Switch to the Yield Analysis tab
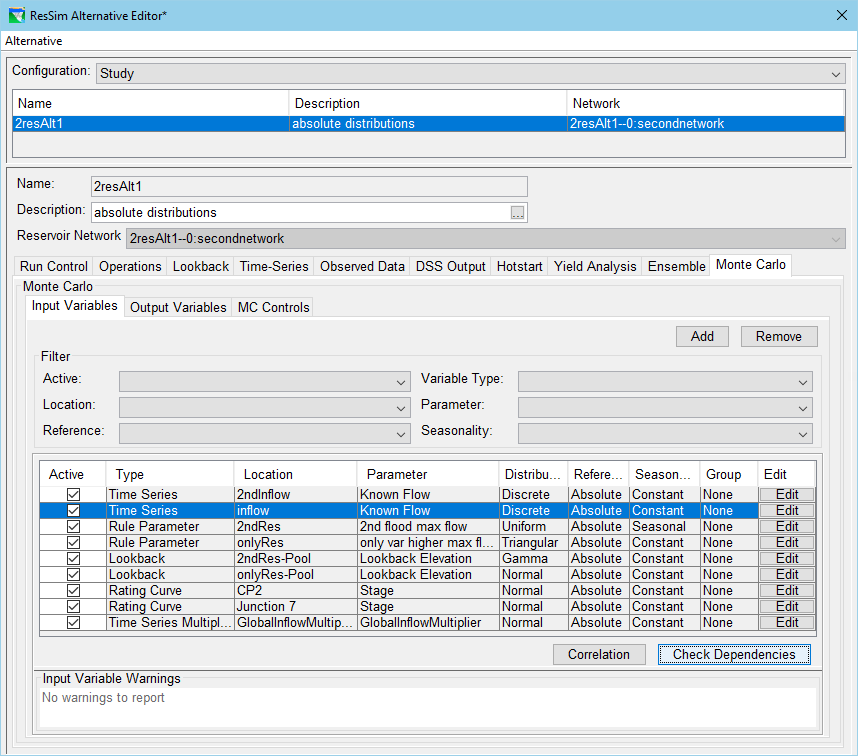This screenshot has height=756, width=858. [595, 266]
